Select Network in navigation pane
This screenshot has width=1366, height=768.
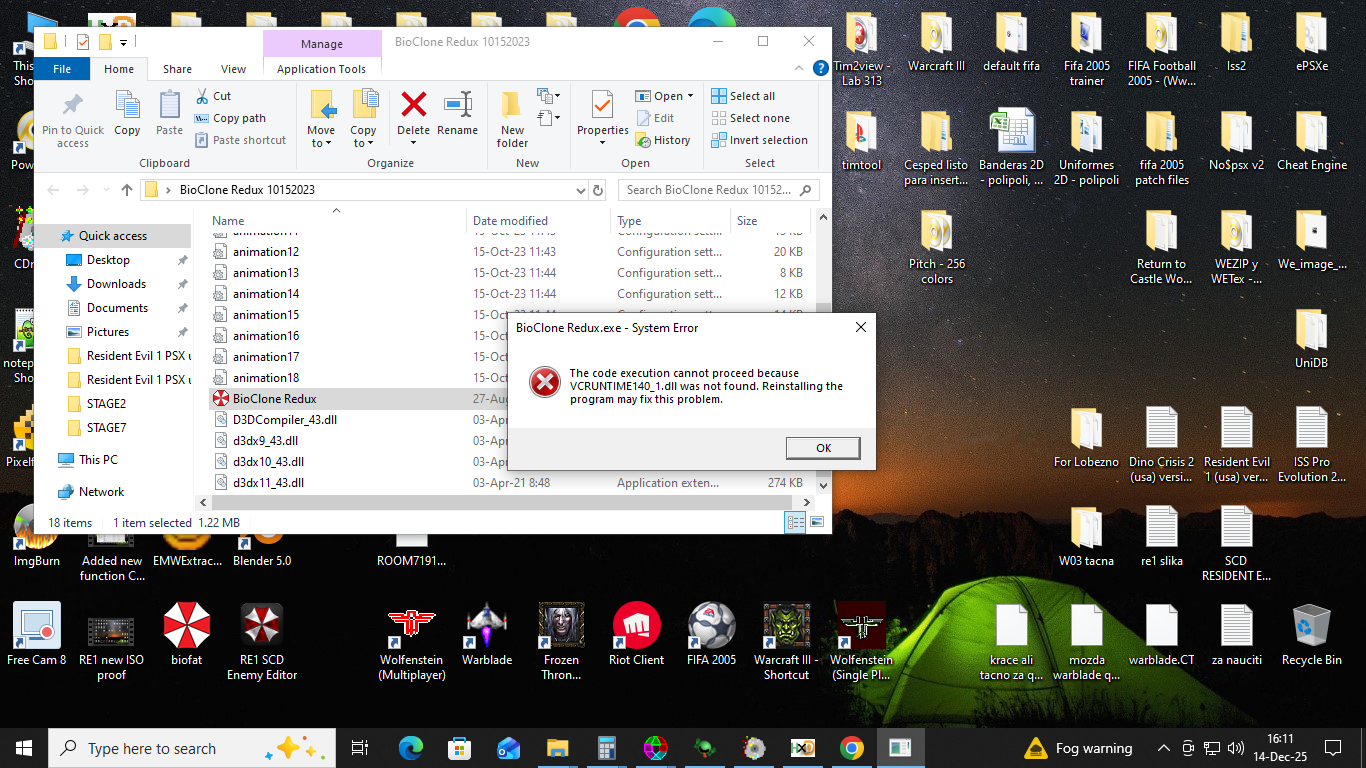[x=101, y=492]
